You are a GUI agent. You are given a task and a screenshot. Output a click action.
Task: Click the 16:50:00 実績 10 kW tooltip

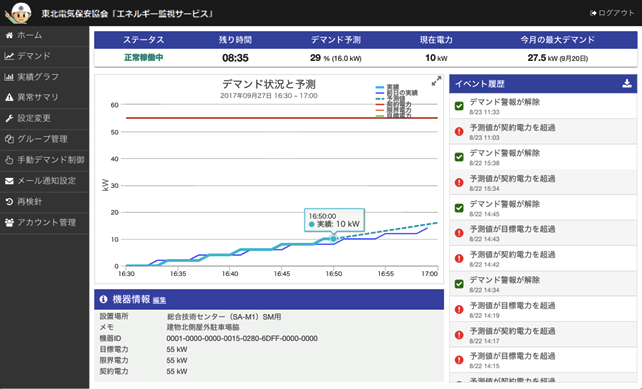pos(334,220)
